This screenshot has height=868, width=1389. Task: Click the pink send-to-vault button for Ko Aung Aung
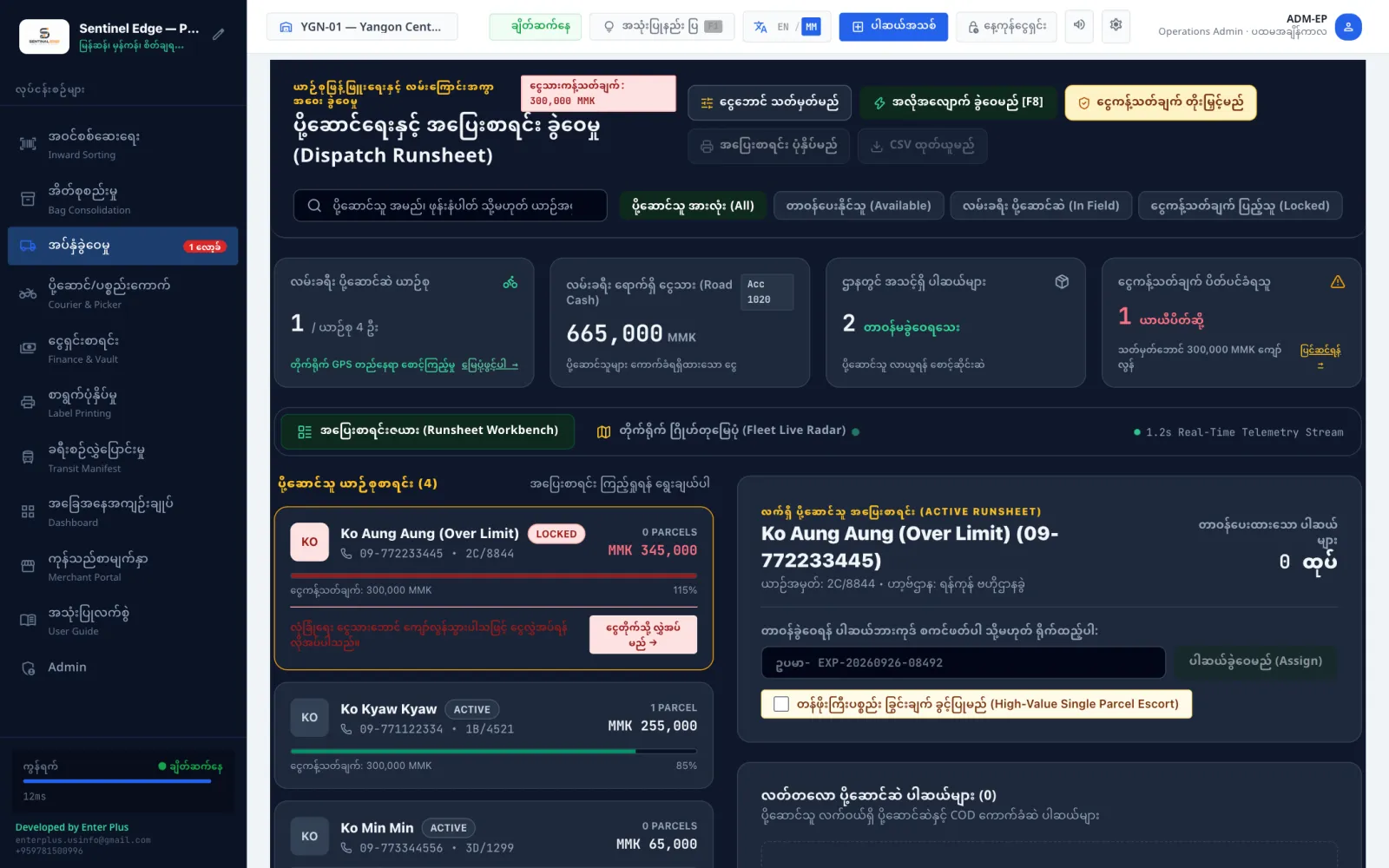click(643, 635)
